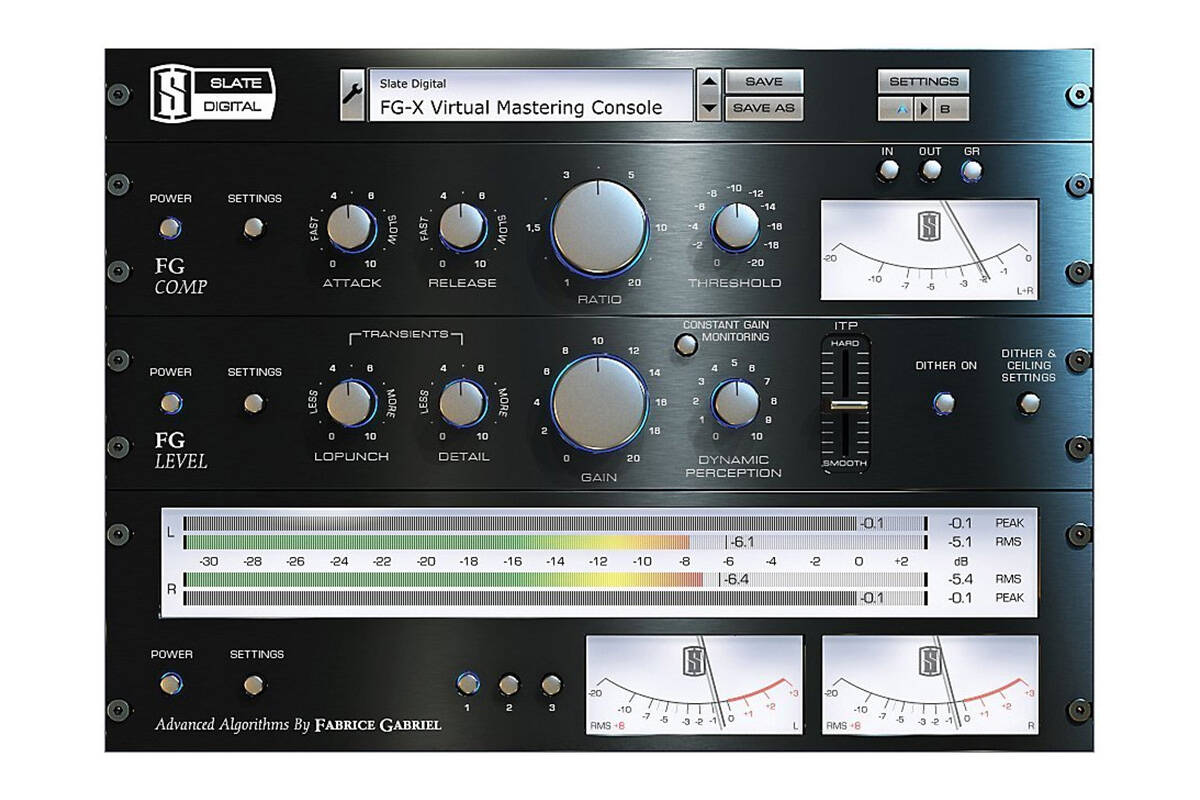This screenshot has height=800, width=1200.
Task: Select next preset with down arrow
Action: click(708, 108)
